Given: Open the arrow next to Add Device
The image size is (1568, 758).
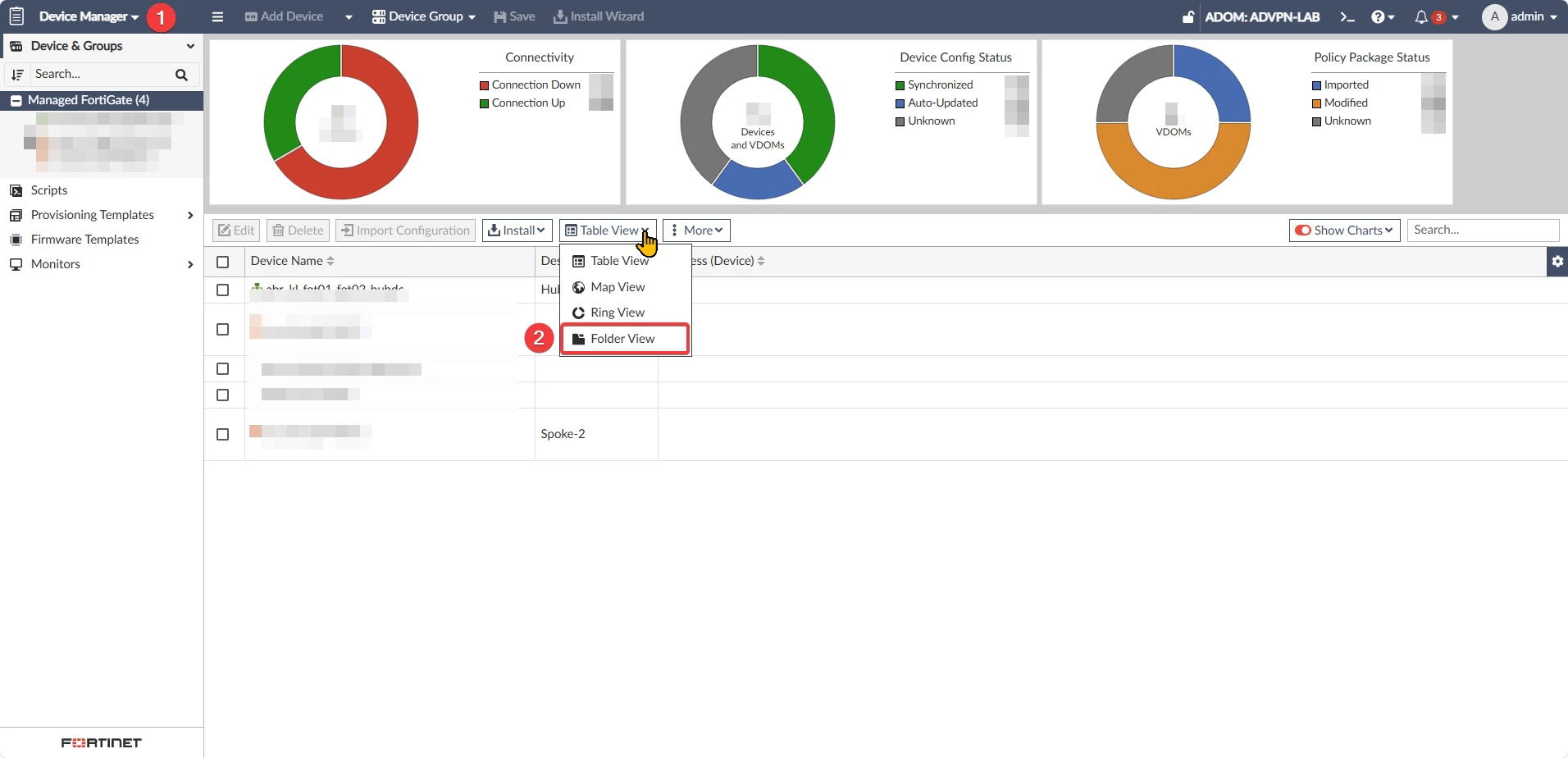Looking at the screenshot, I should (349, 16).
